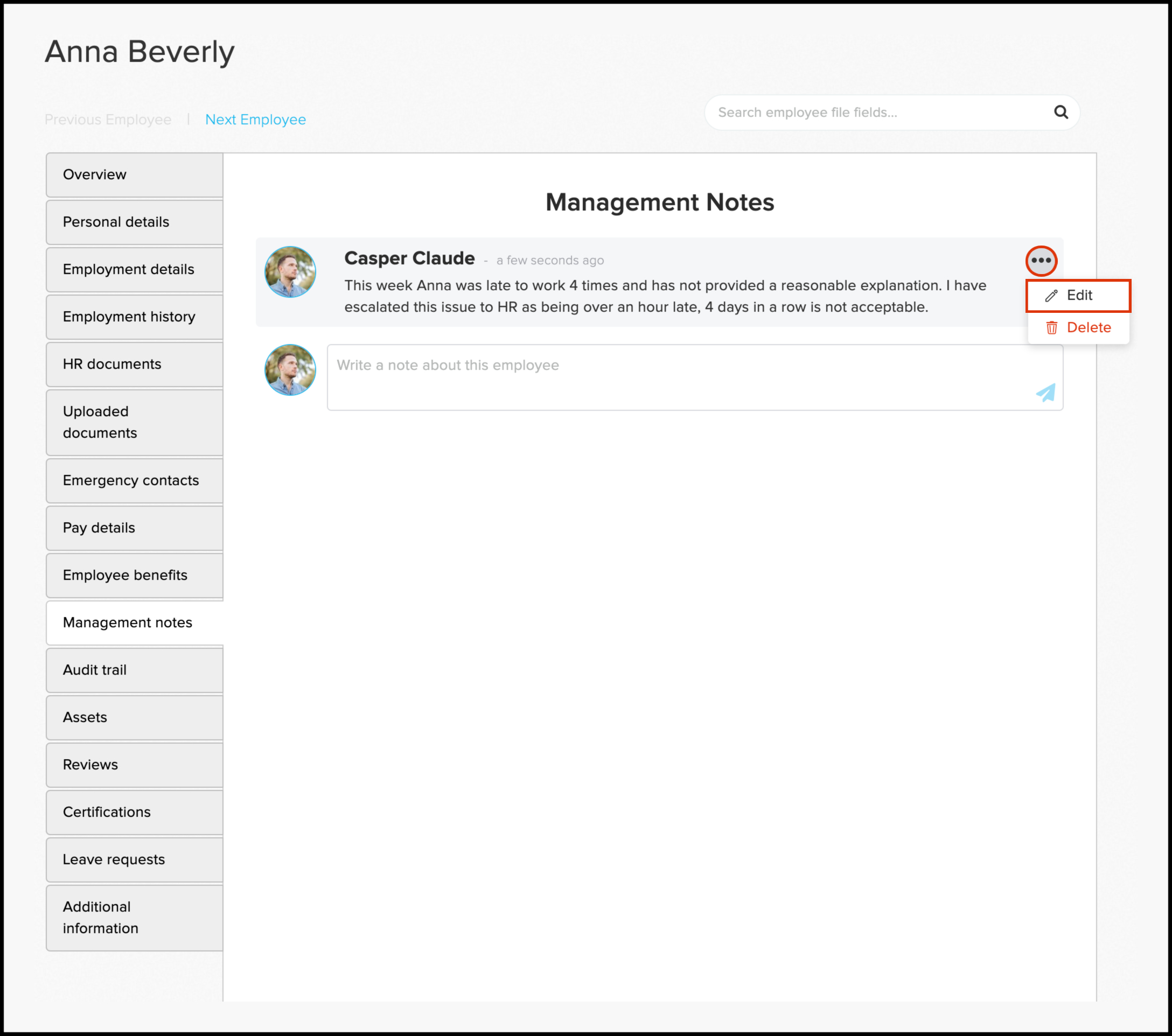Focus the Search employee file fields box
This screenshot has width=1172, height=1036.
(x=891, y=113)
